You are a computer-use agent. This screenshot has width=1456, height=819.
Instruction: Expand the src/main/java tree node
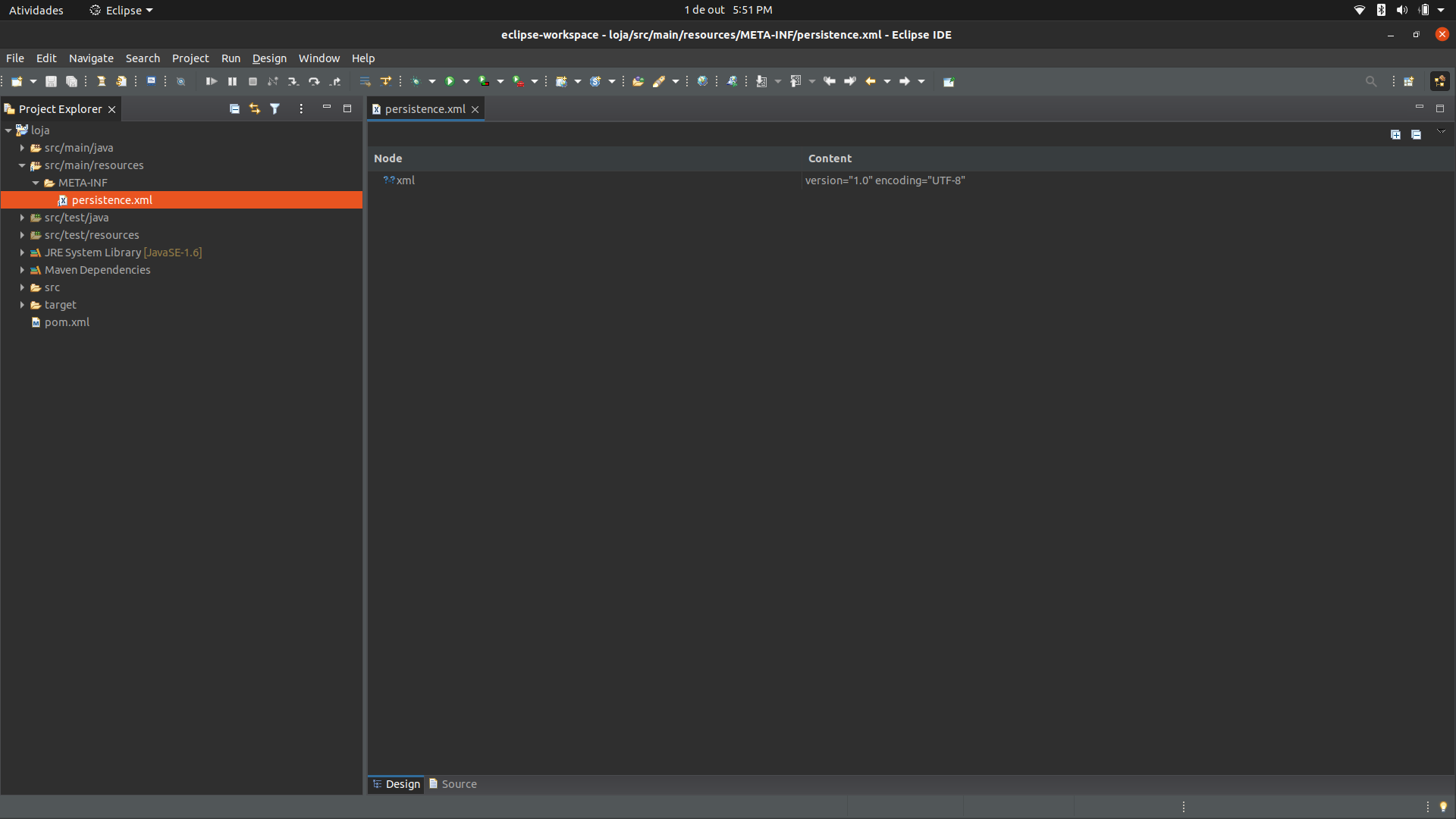22,147
